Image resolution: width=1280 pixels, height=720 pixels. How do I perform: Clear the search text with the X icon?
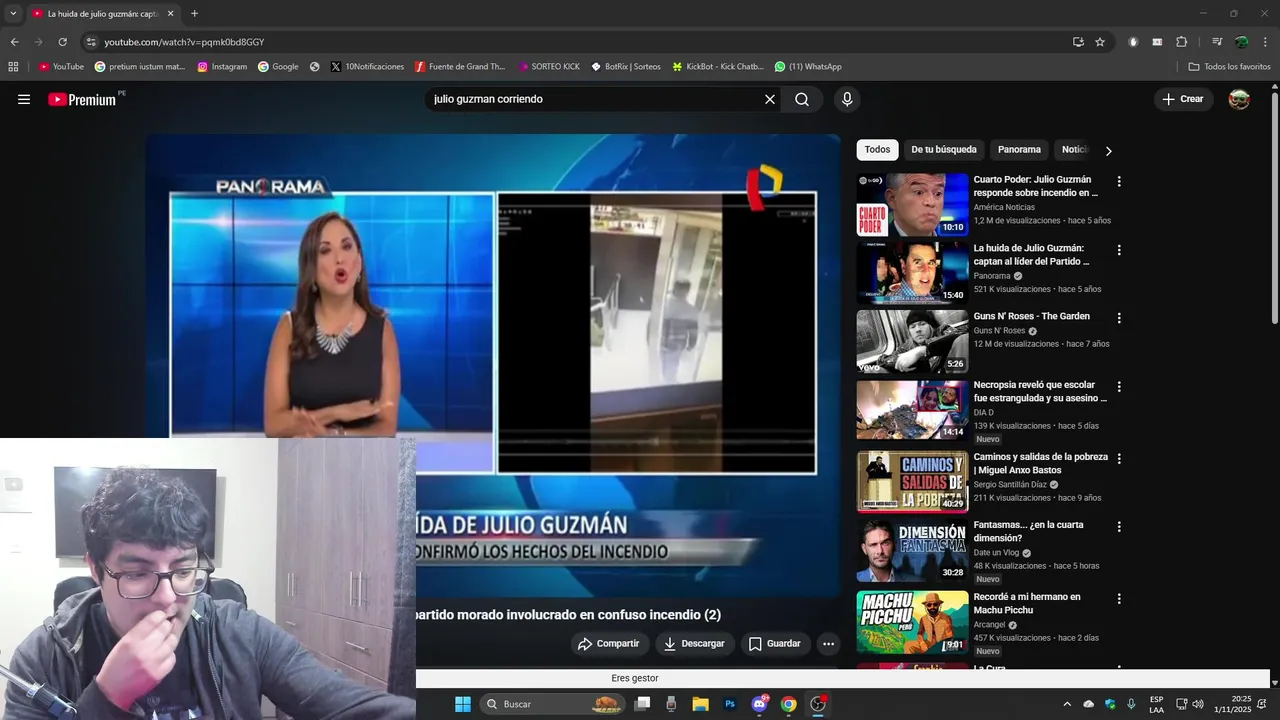pos(770,99)
